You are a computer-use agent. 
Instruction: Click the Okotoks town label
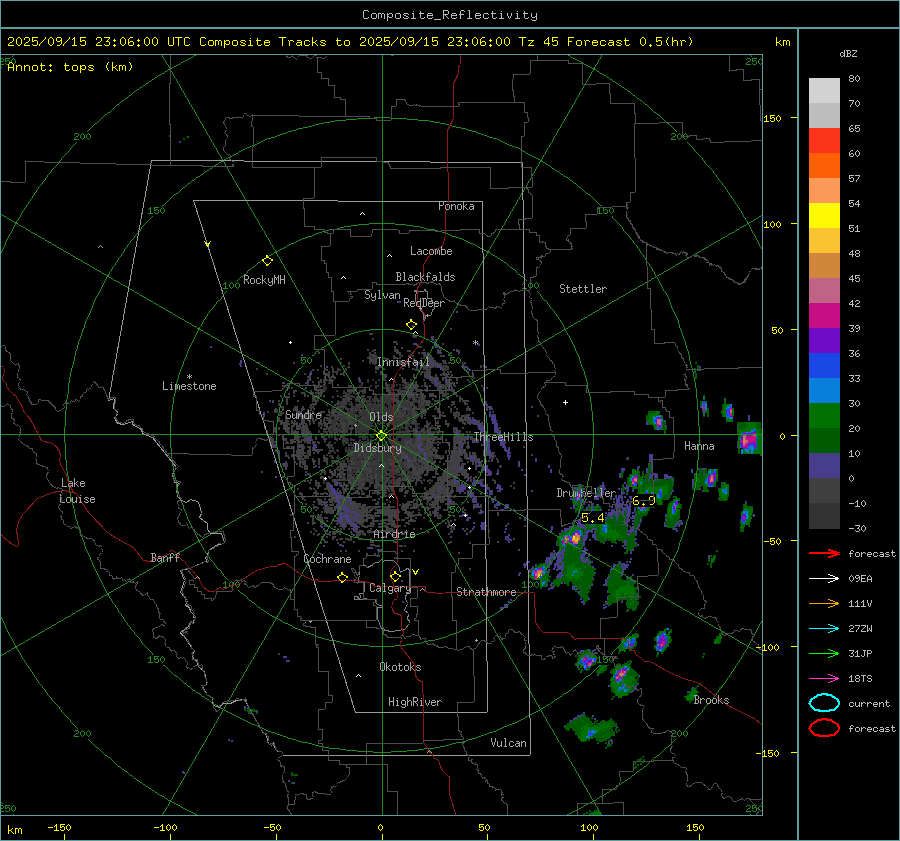(400, 667)
